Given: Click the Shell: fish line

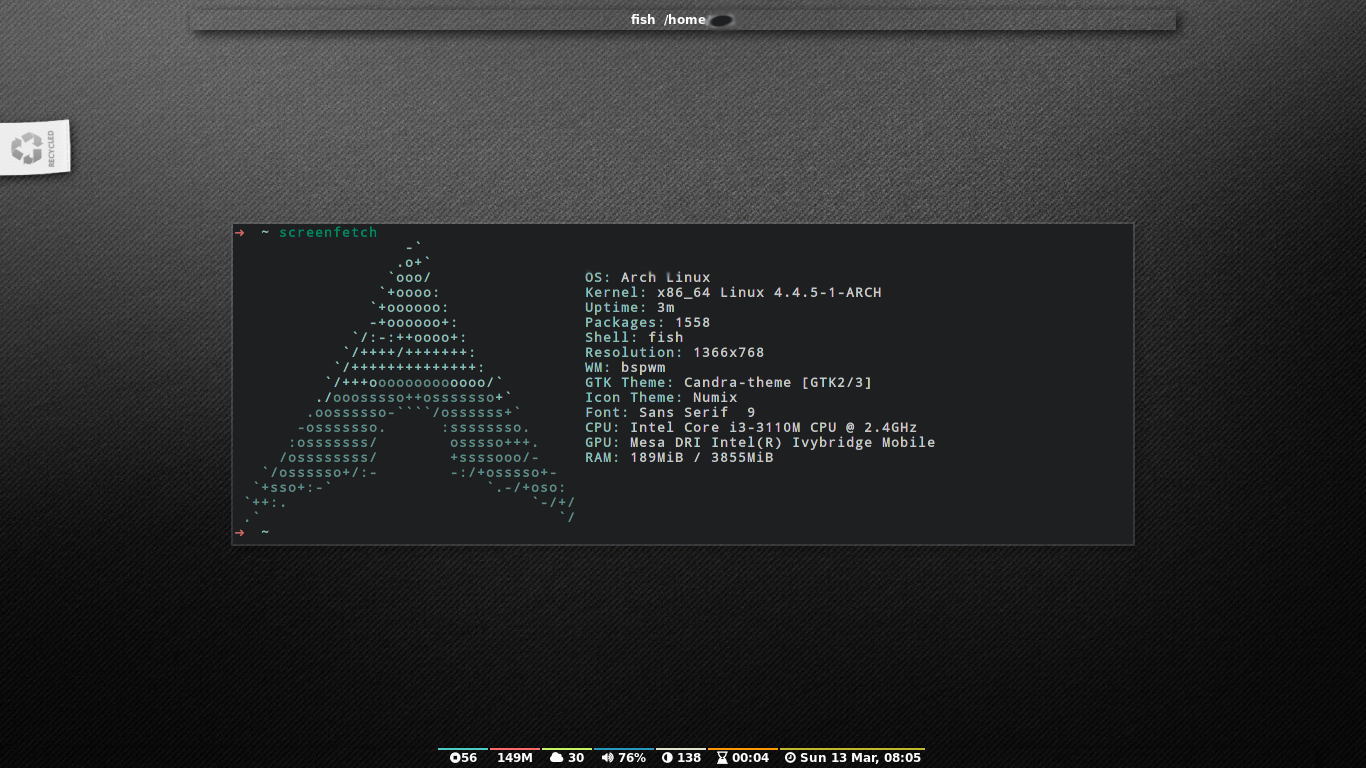Looking at the screenshot, I should pyautogui.click(x=634, y=337).
